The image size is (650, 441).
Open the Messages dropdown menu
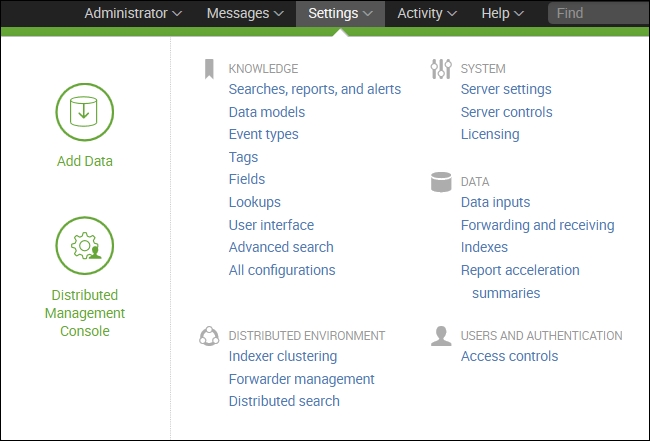click(244, 14)
